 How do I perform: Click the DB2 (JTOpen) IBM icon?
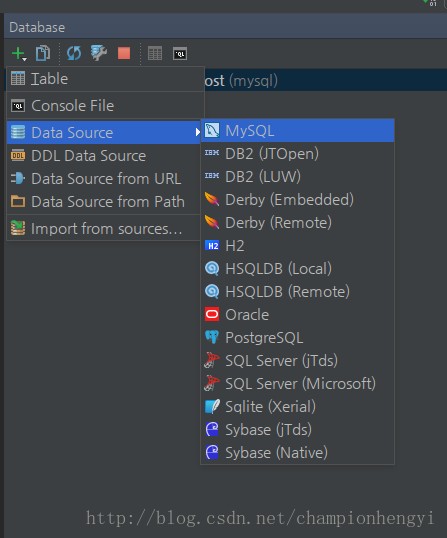coord(212,153)
